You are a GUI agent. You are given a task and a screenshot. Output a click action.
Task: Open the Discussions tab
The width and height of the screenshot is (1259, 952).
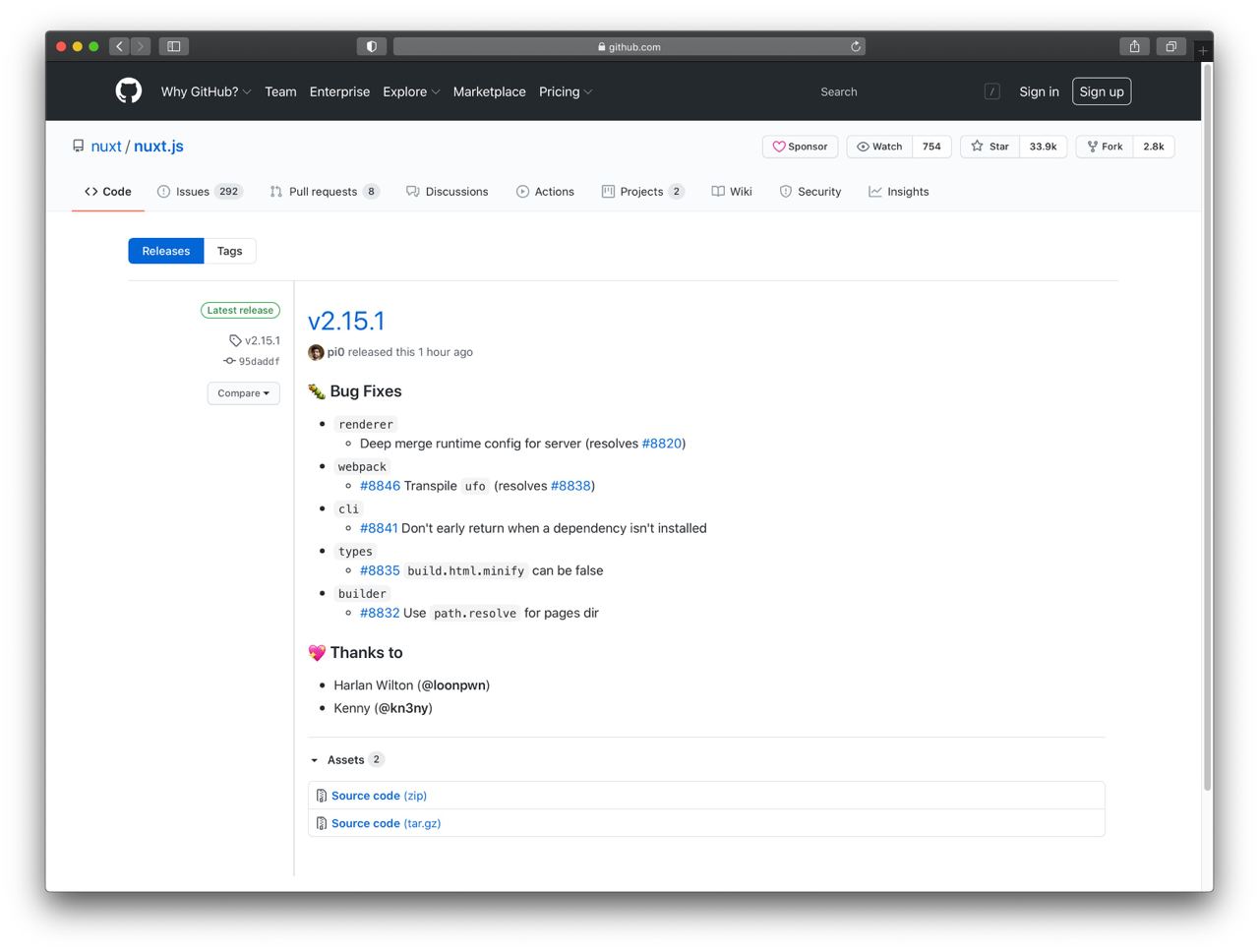[448, 192]
